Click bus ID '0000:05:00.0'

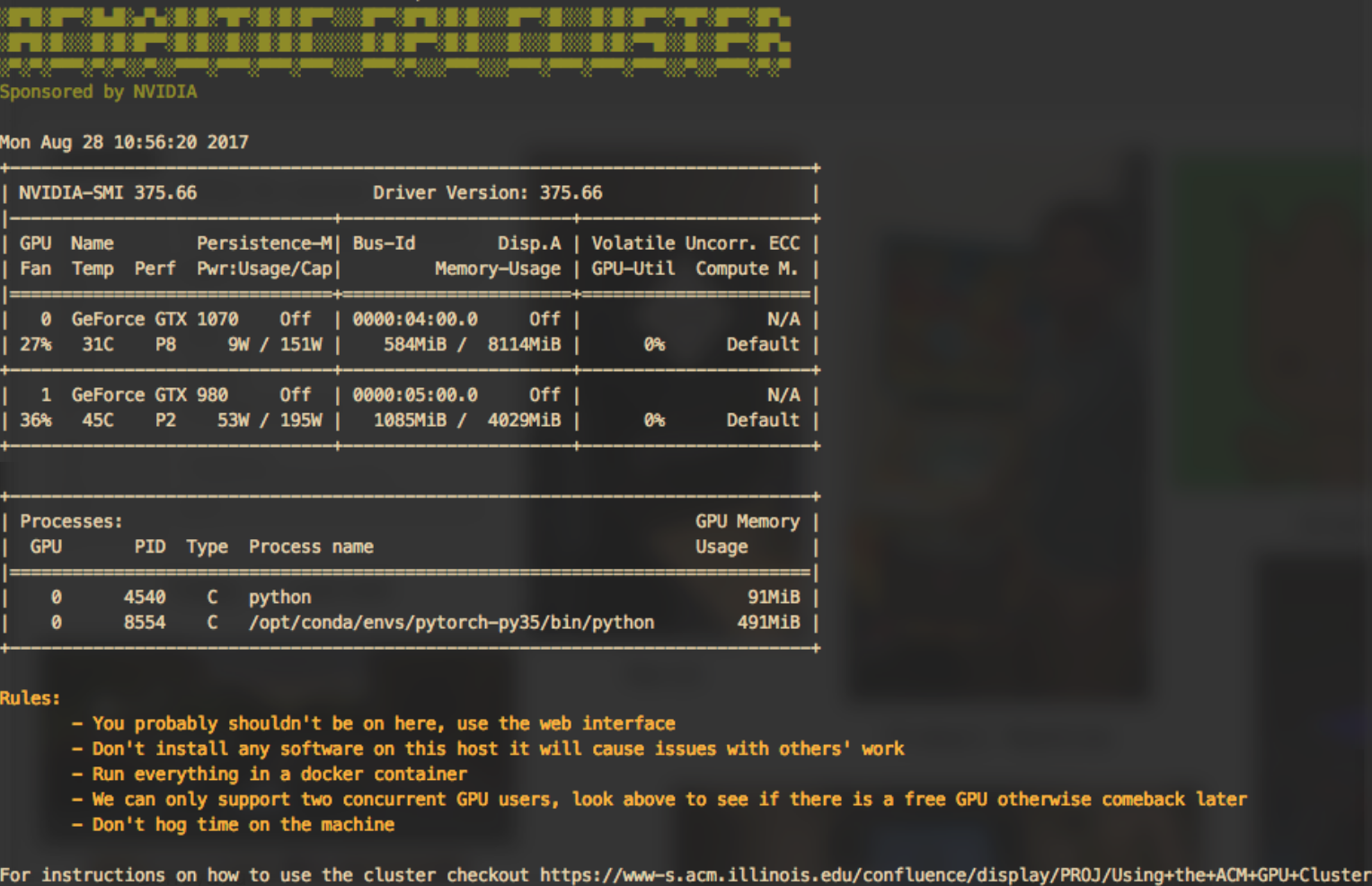415,394
